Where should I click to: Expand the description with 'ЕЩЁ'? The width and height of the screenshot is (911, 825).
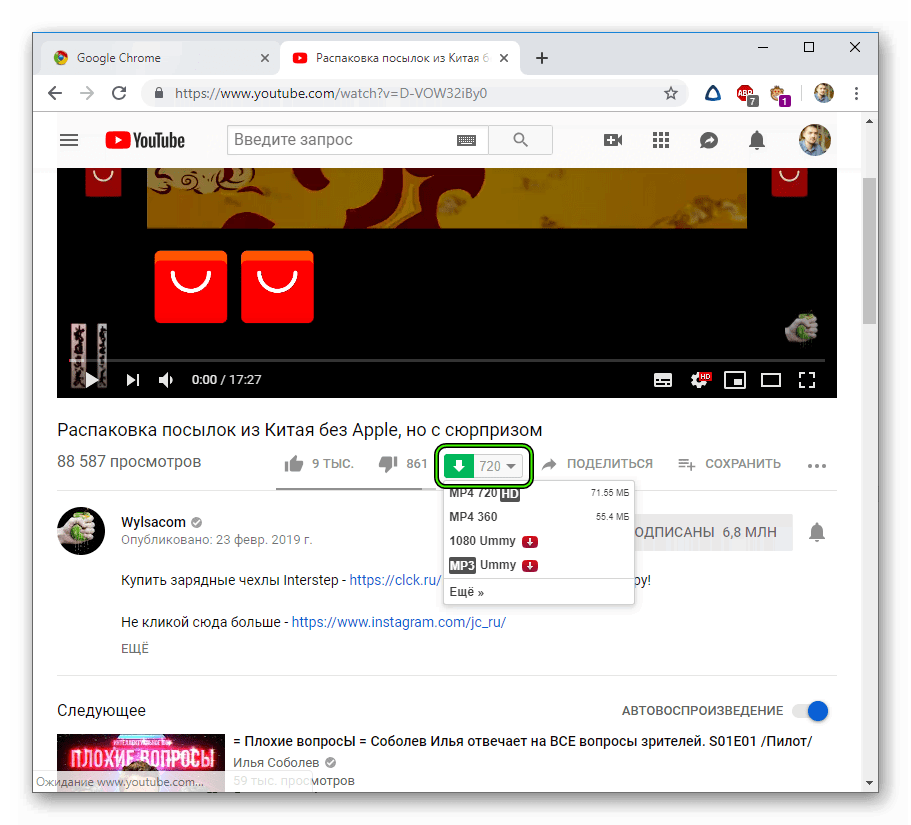(x=135, y=649)
